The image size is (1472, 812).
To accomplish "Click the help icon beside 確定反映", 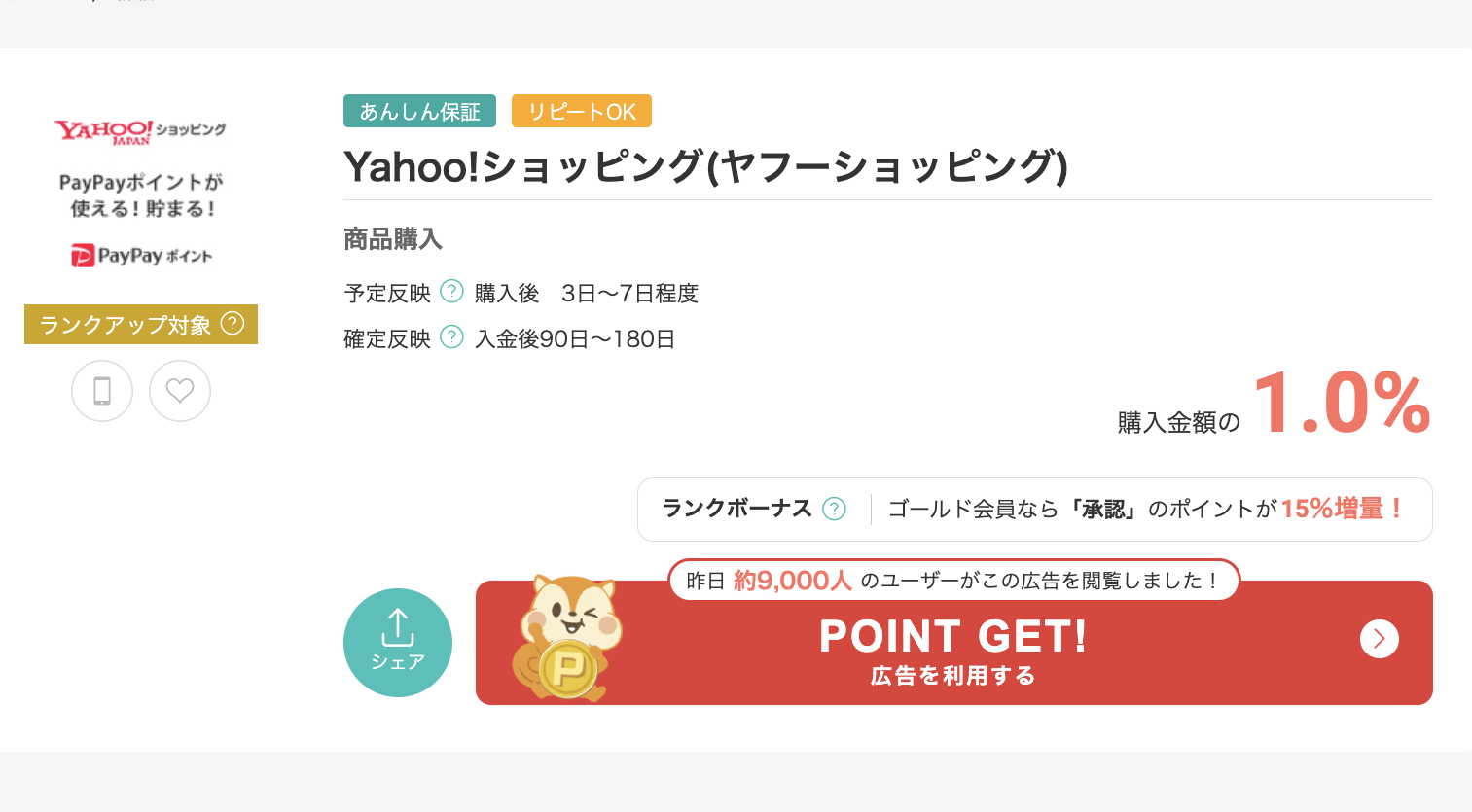I will tap(451, 337).
